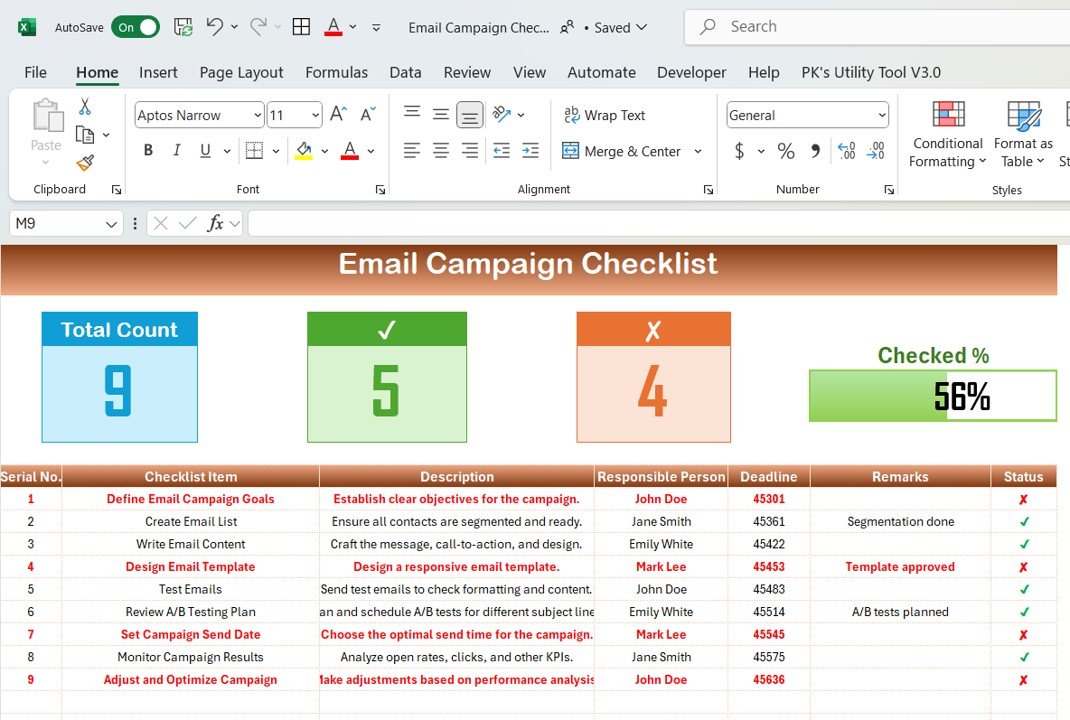
Task: Click the Redo arrow icon
Action: [x=258, y=27]
